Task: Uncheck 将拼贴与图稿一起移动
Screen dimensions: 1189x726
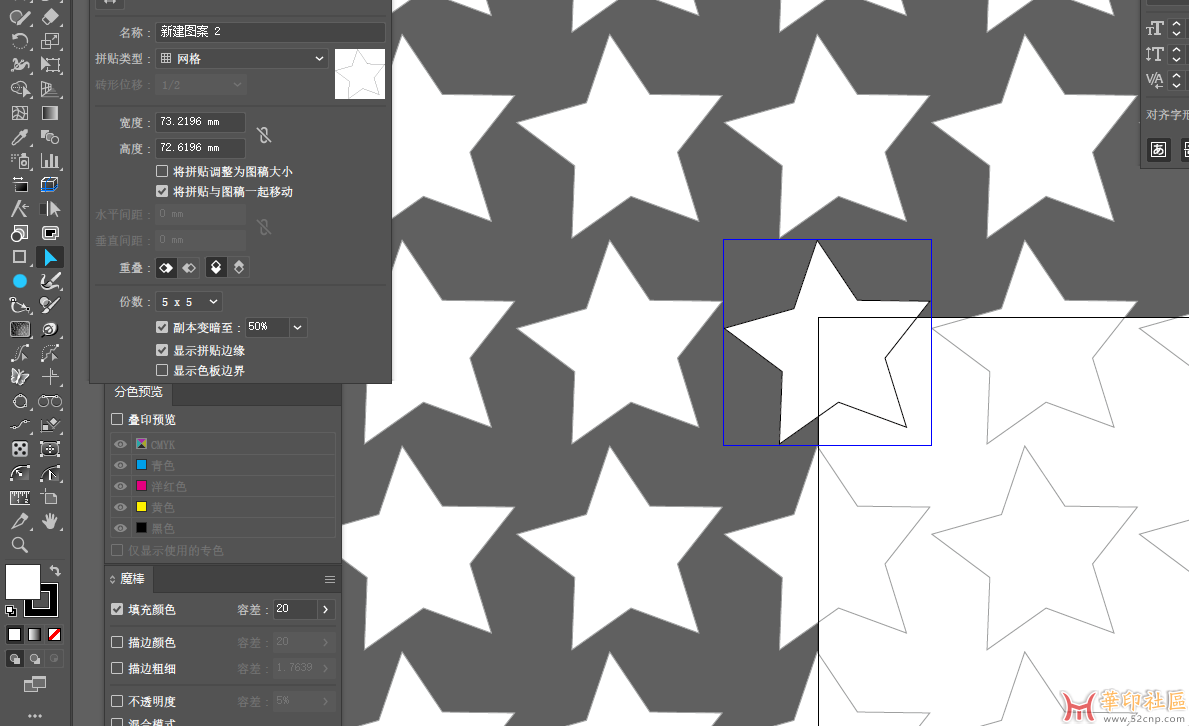Action: tap(162, 191)
